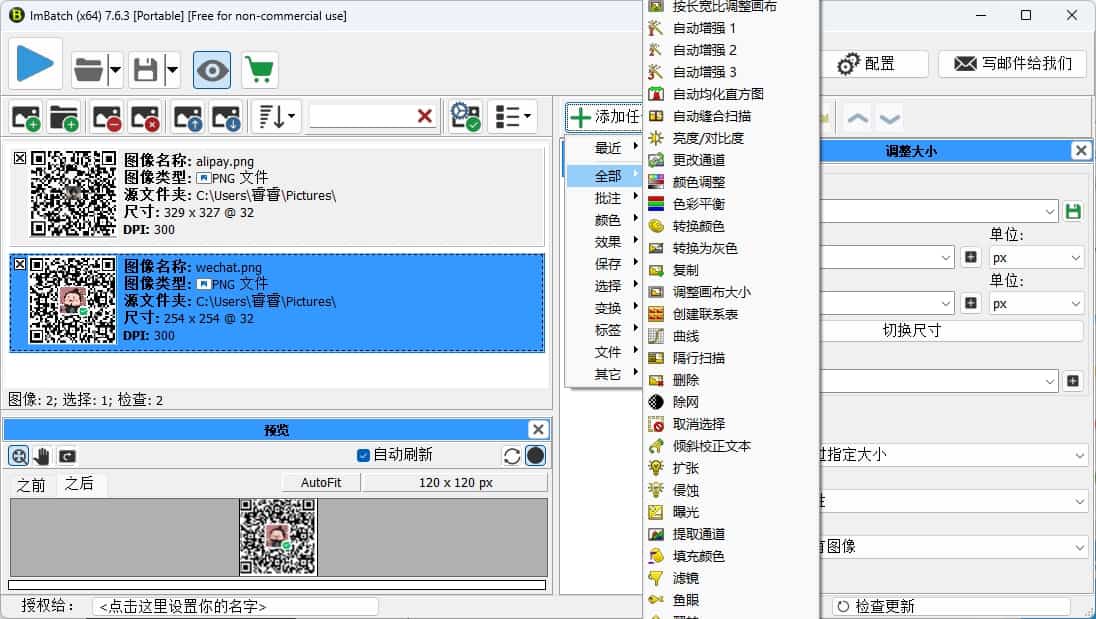The image size is (1096, 619).
Task: Open the 配置 settings button
Action: (874, 64)
